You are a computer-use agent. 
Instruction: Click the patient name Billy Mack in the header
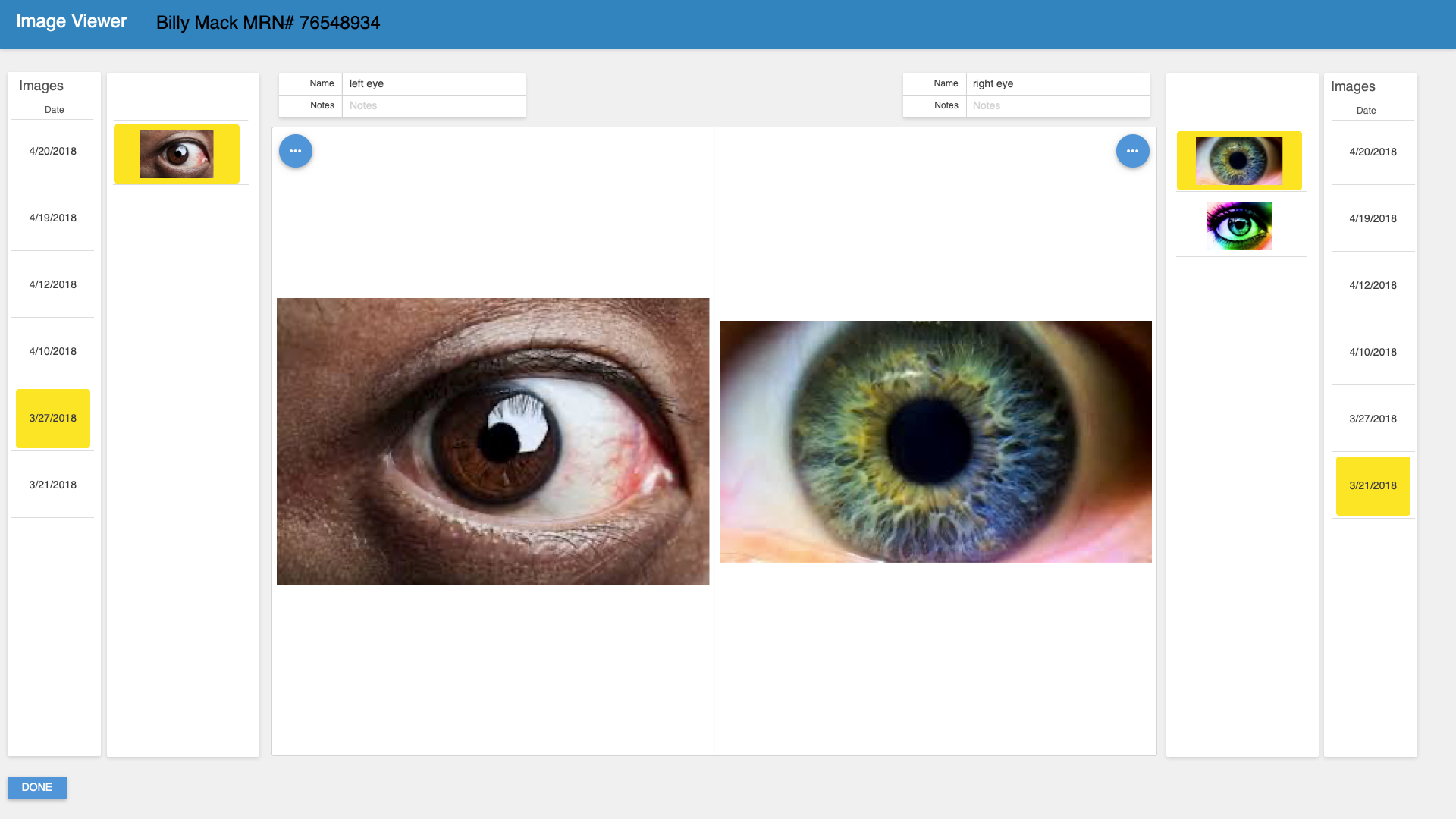[268, 23]
